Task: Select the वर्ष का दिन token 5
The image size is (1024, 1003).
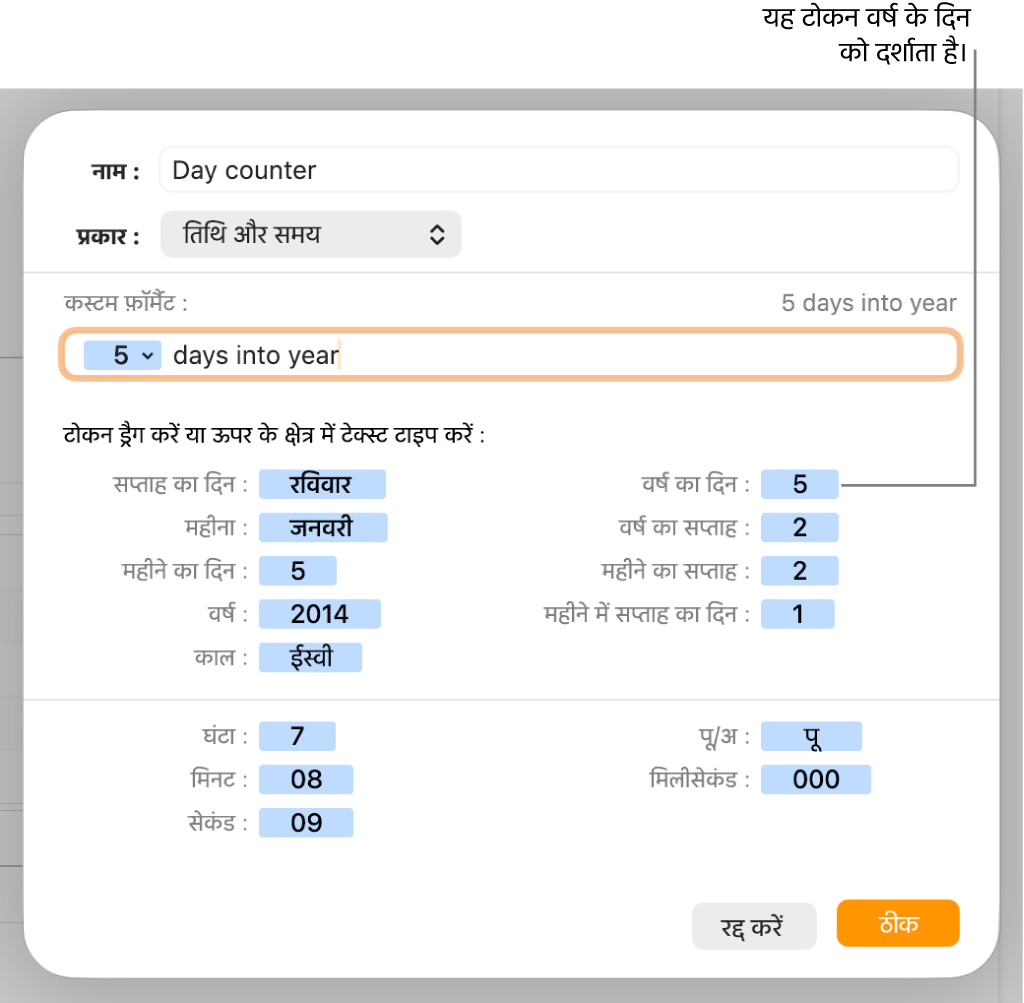Action: (x=799, y=485)
